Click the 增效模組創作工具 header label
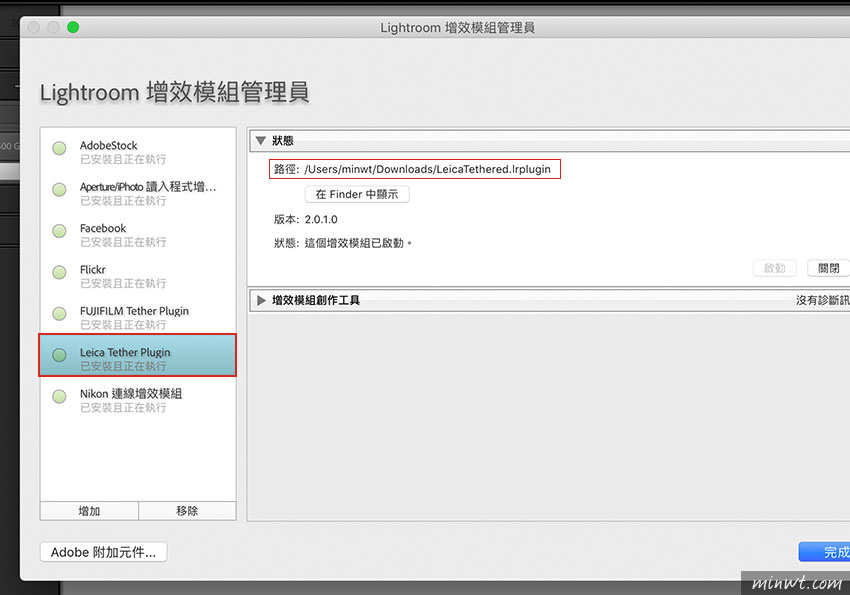This screenshot has width=850, height=595. (x=315, y=300)
